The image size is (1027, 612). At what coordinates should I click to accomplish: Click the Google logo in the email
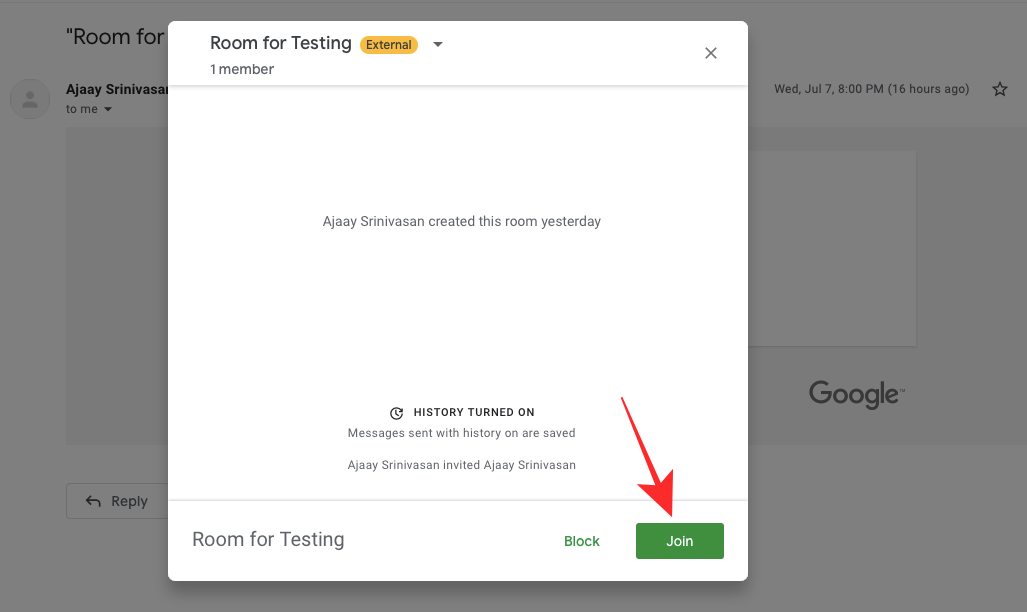pos(856,393)
